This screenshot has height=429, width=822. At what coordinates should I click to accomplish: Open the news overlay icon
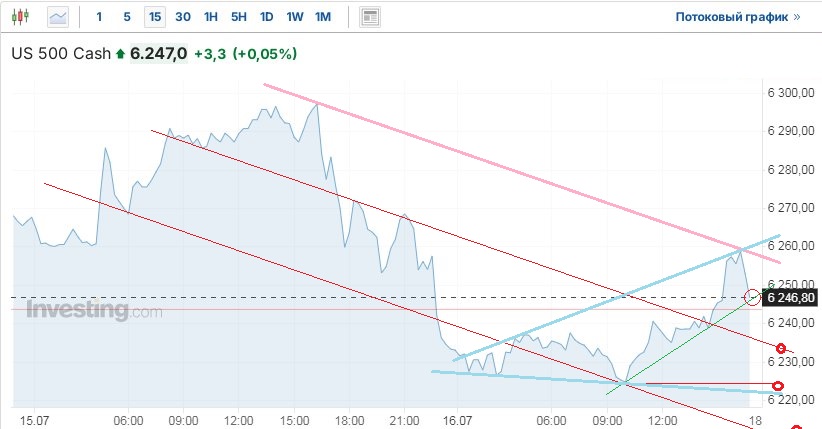pyautogui.click(x=370, y=17)
